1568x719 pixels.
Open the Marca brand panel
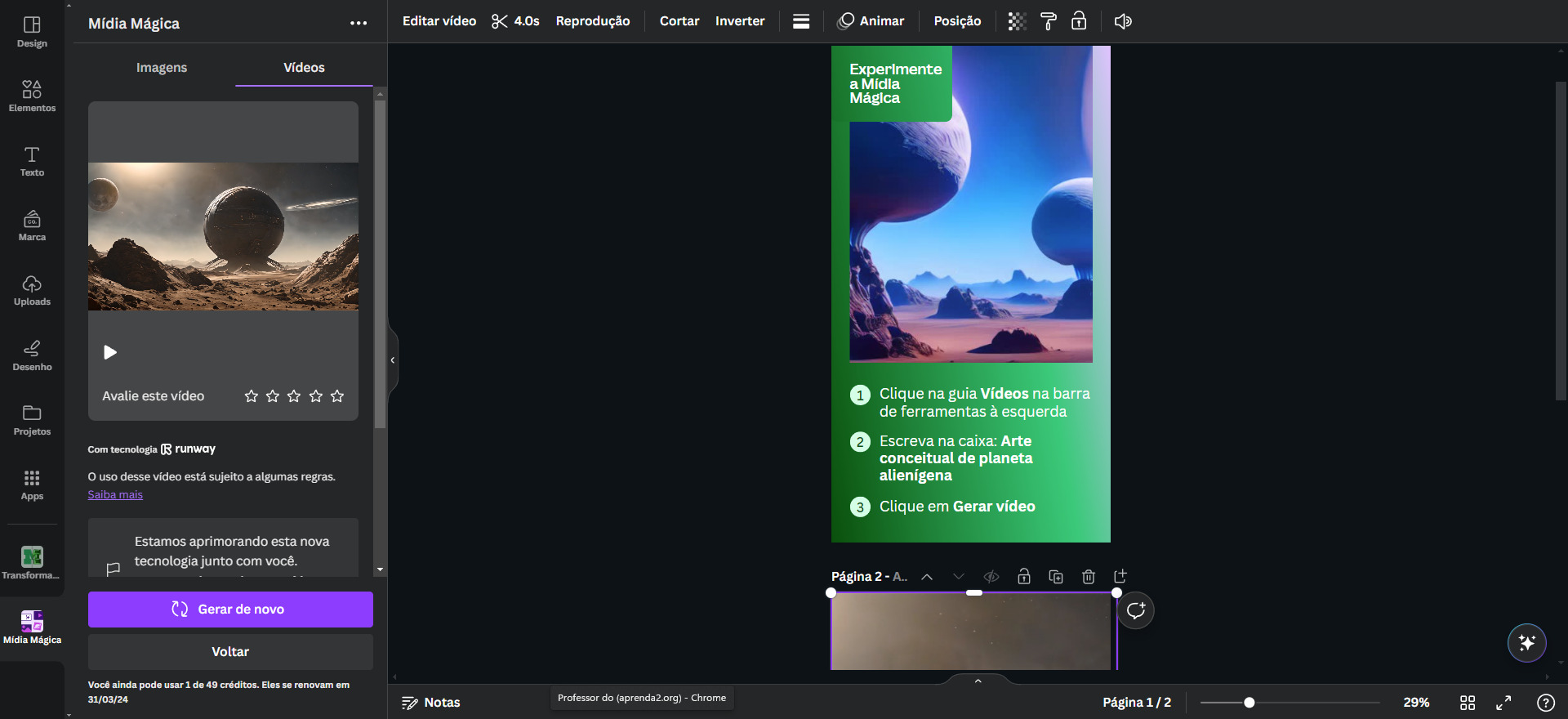[32, 226]
